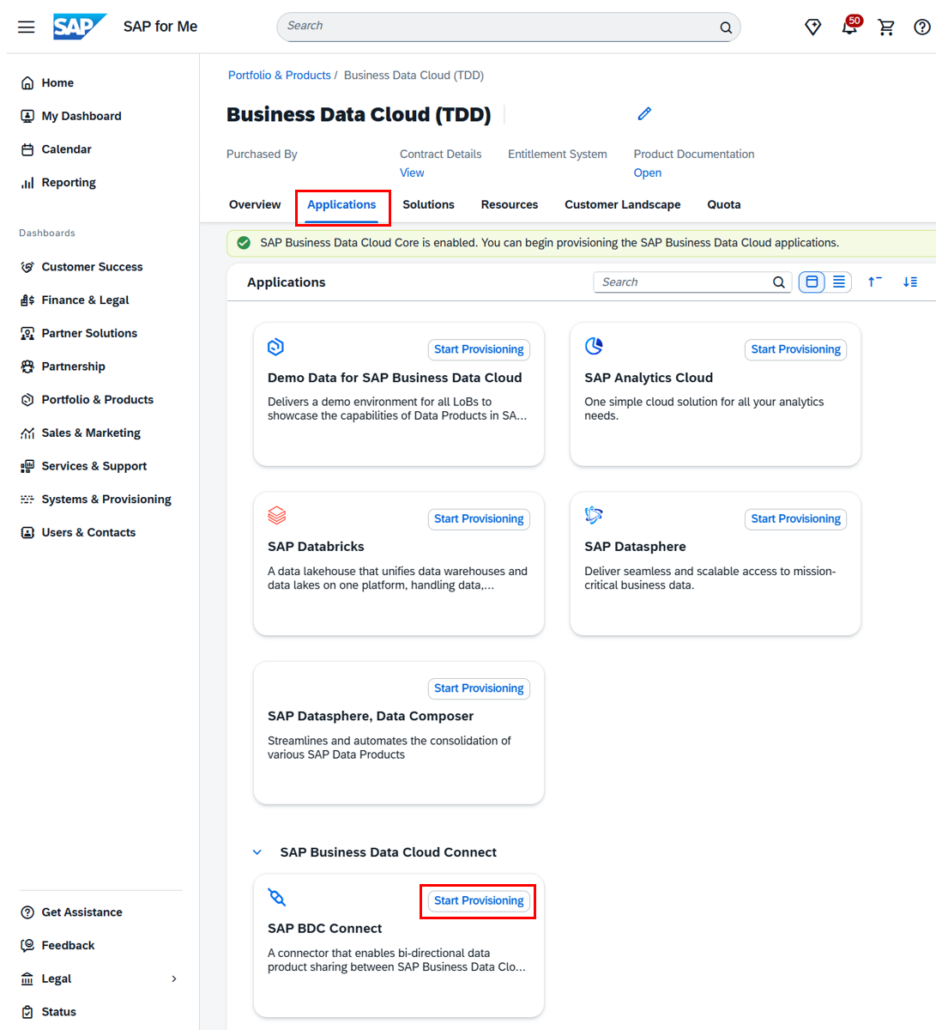The image size is (936, 1030).
Task: Switch to the Solutions tab
Action: [428, 205]
